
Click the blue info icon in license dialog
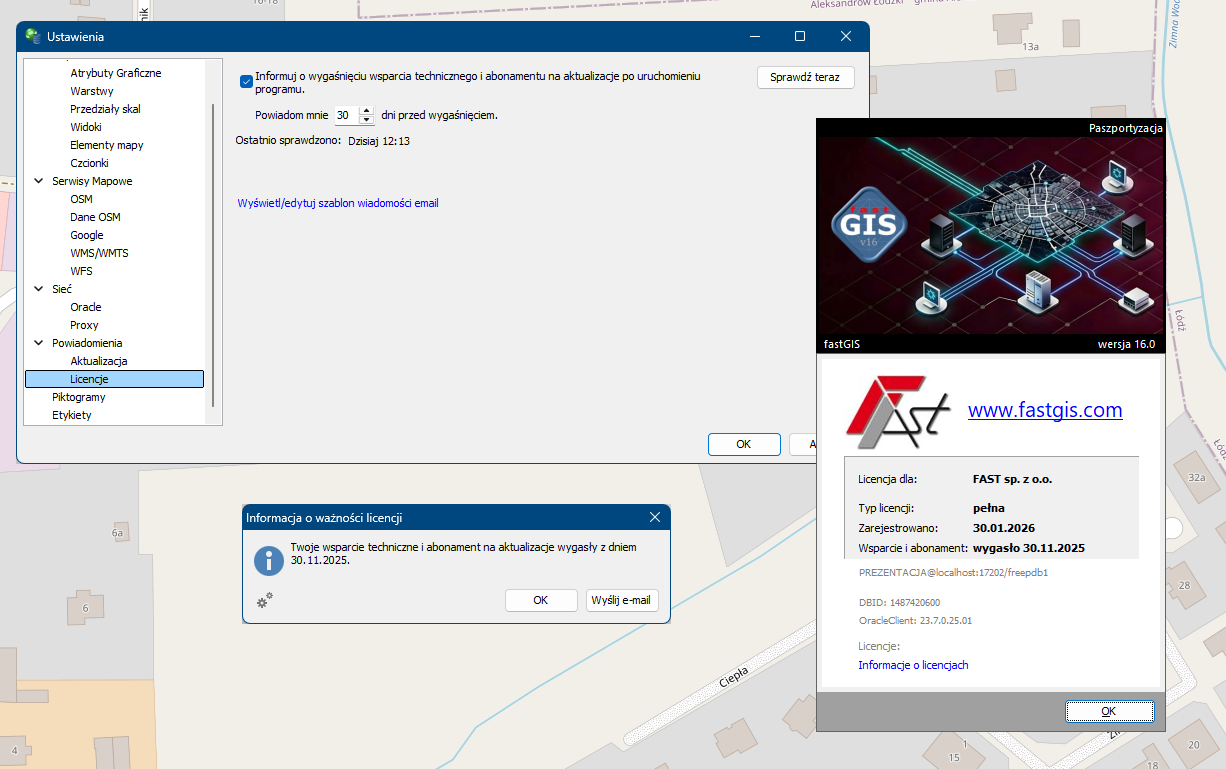(x=269, y=560)
